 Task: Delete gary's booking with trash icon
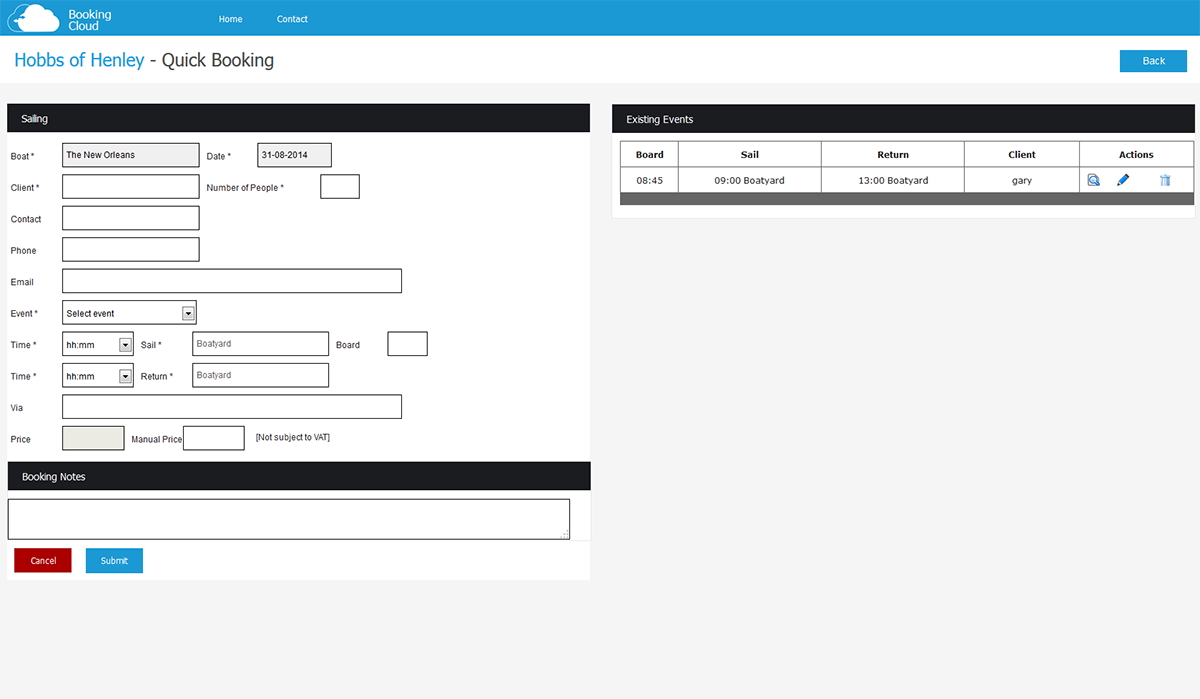1164,180
